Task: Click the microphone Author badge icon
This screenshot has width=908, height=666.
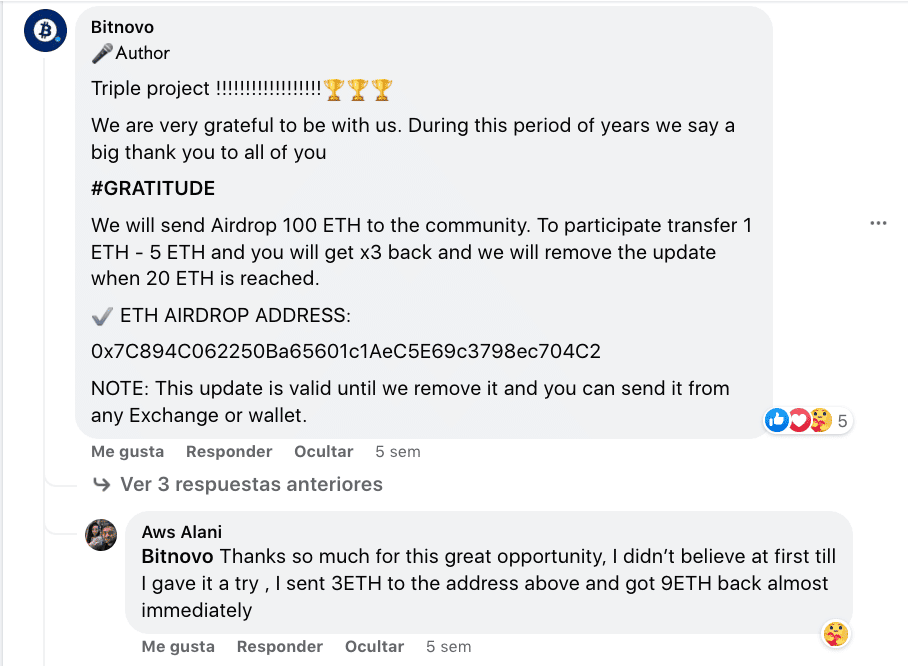Action: point(101,53)
